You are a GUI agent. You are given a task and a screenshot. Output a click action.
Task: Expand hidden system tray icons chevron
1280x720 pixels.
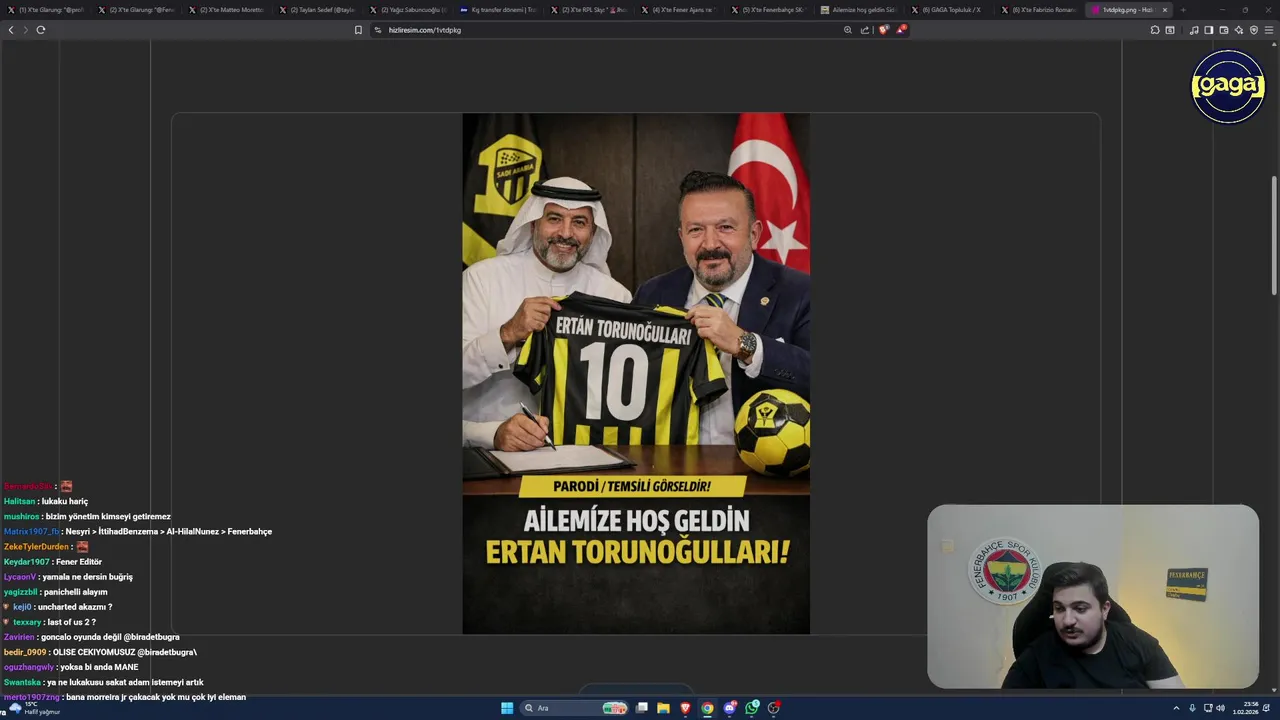[1176, 708]
